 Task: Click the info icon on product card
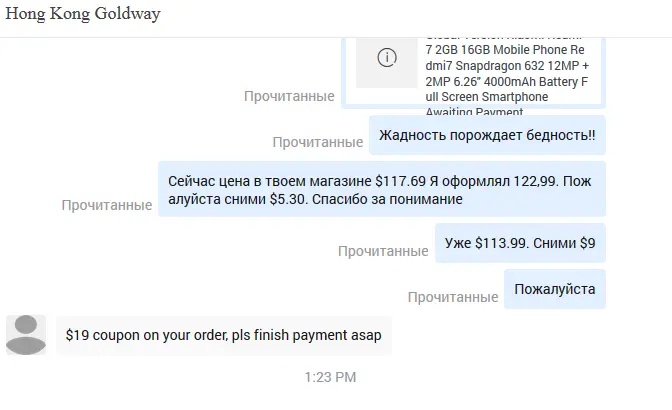tap(387, 57)
